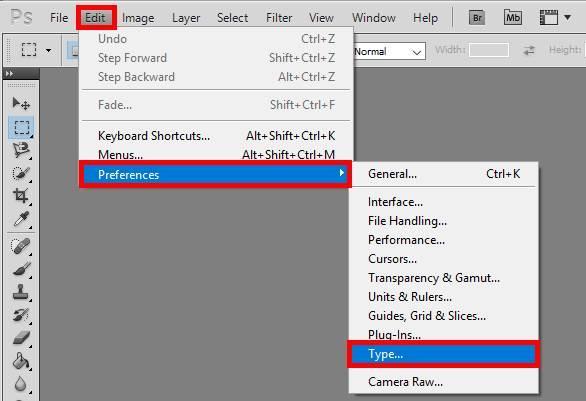This screenshot has width=586, height=401.
Task: Select the Move tool
Action: [x=21, y=104]
